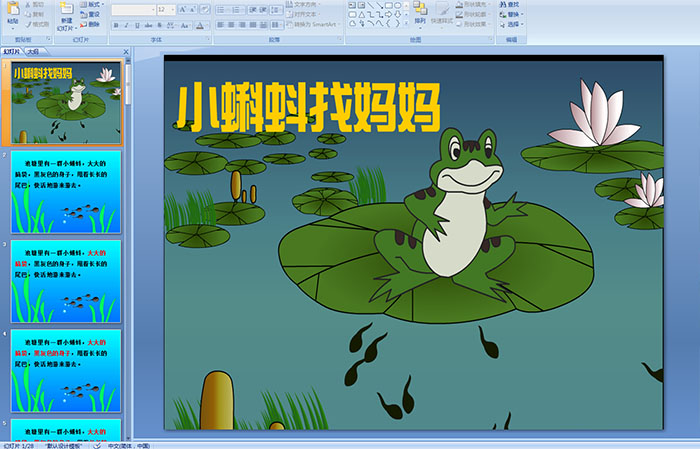Switch to the Outline (大纲) pane tab
Image resolution: width=700 pixels, height=449 pixels.
click(33, 52)
